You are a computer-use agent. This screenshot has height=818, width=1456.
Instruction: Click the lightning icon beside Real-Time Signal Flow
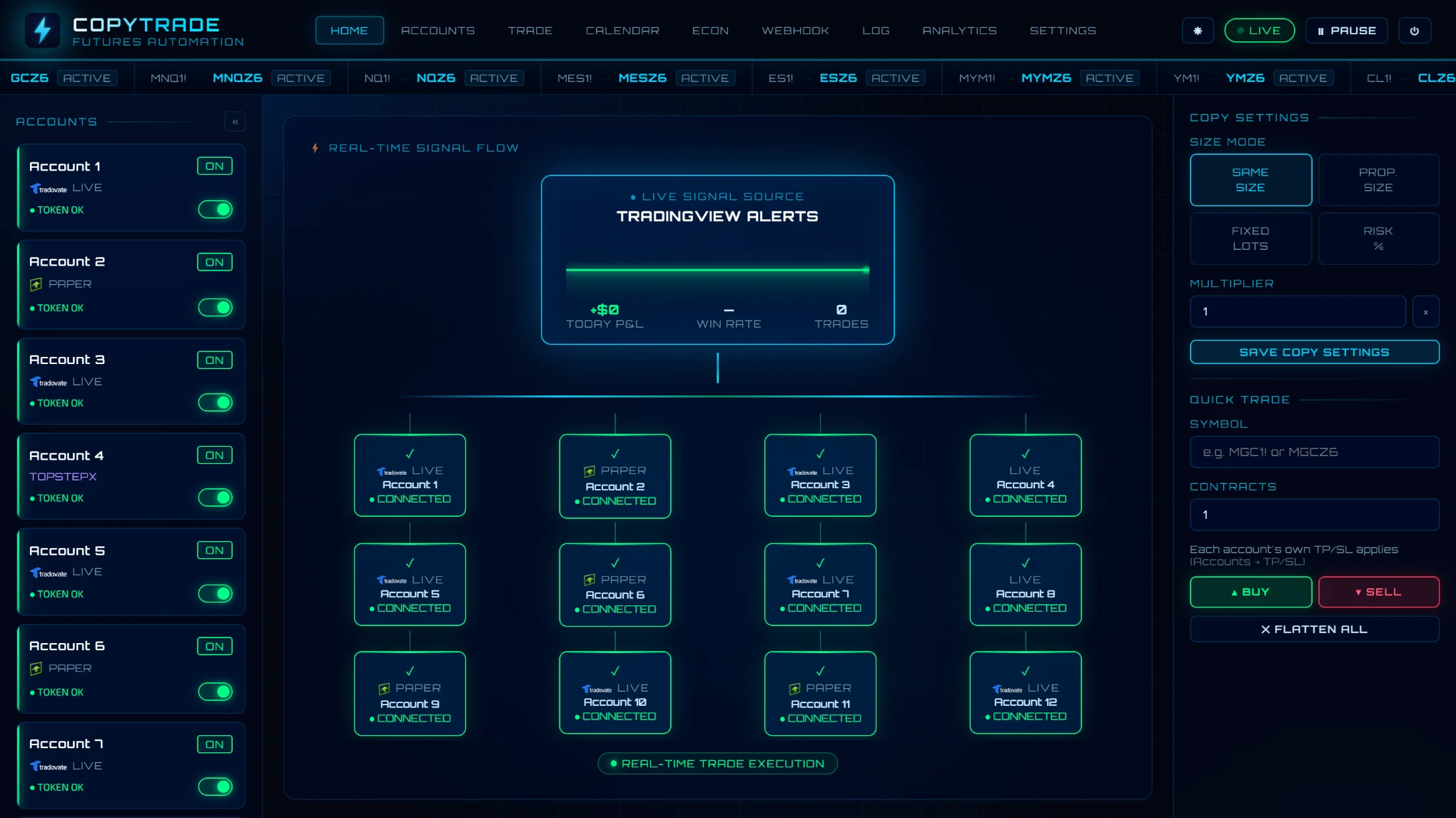315,148
